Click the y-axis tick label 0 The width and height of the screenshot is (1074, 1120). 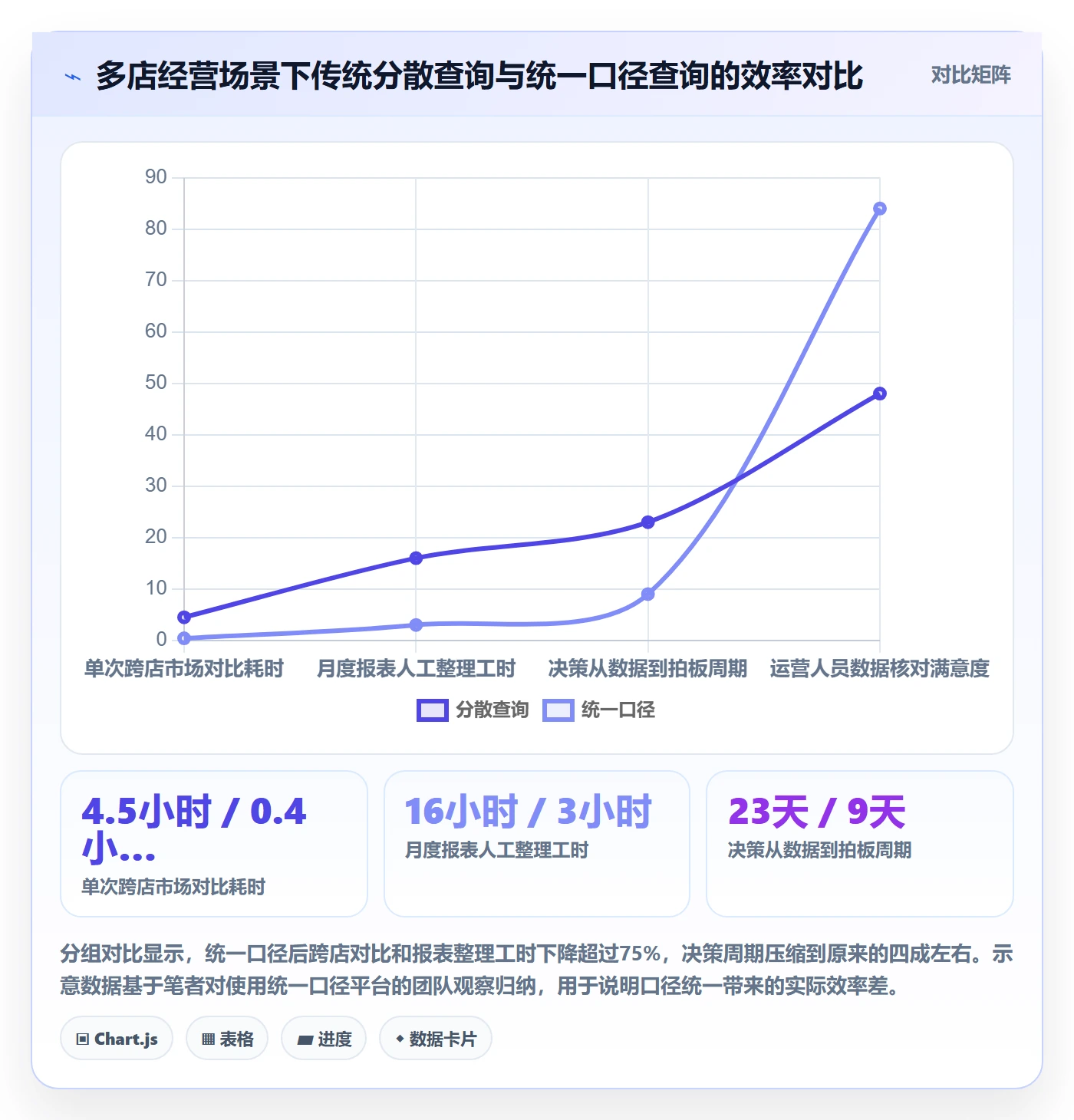161,639
